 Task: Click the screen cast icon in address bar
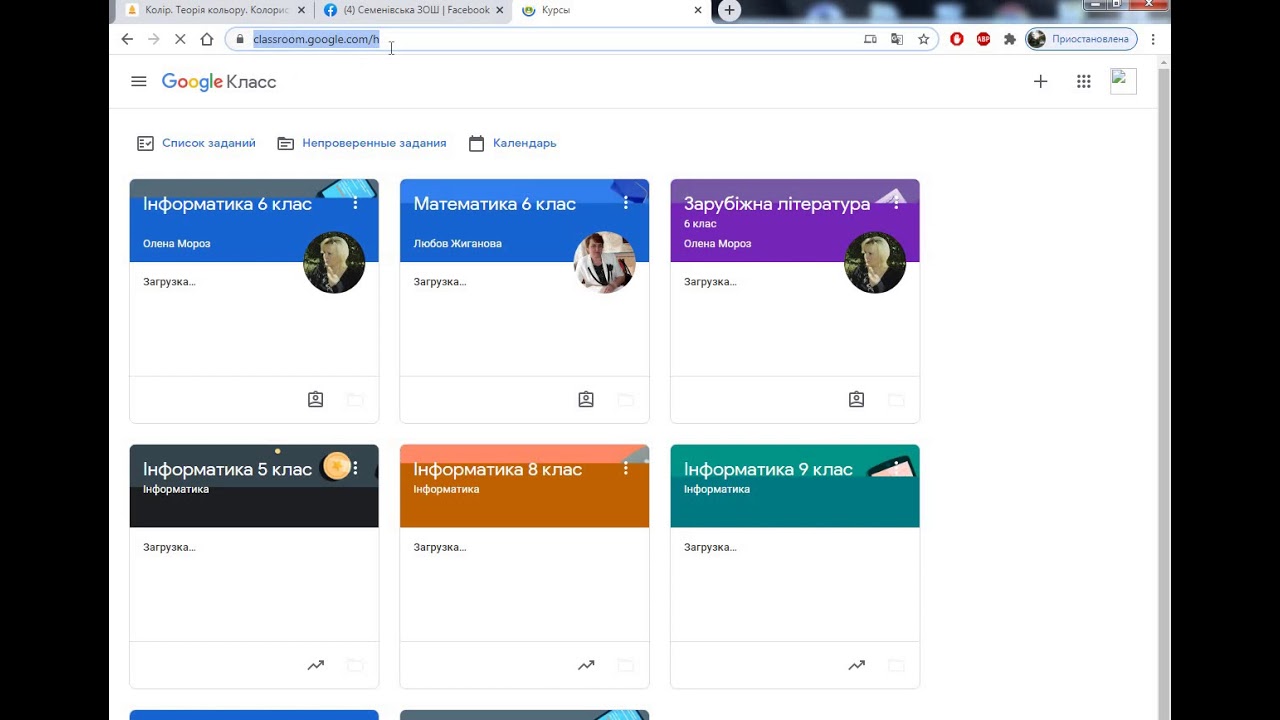pos(870,39)
